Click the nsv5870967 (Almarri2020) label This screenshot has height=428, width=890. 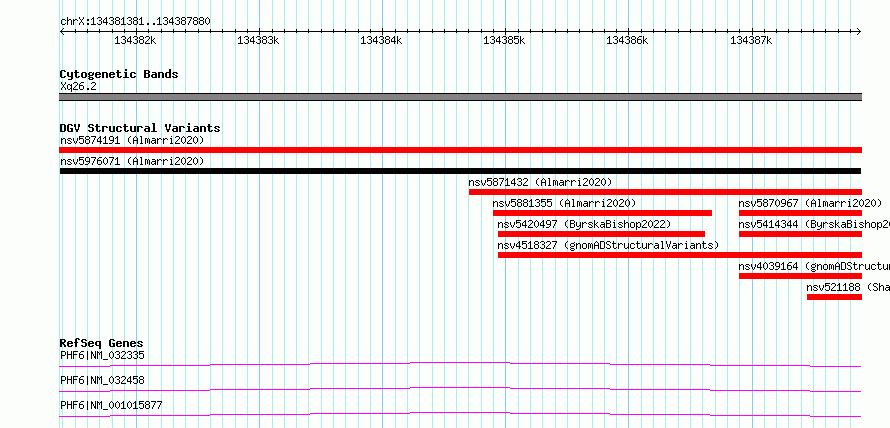(811, 203)
